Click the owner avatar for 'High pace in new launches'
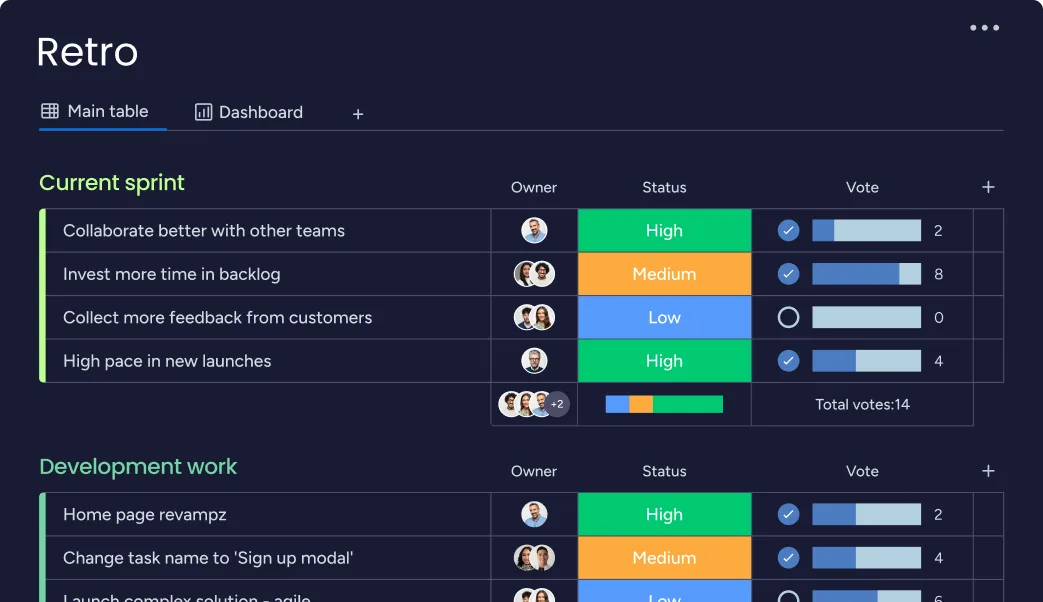 pos(533,360)
